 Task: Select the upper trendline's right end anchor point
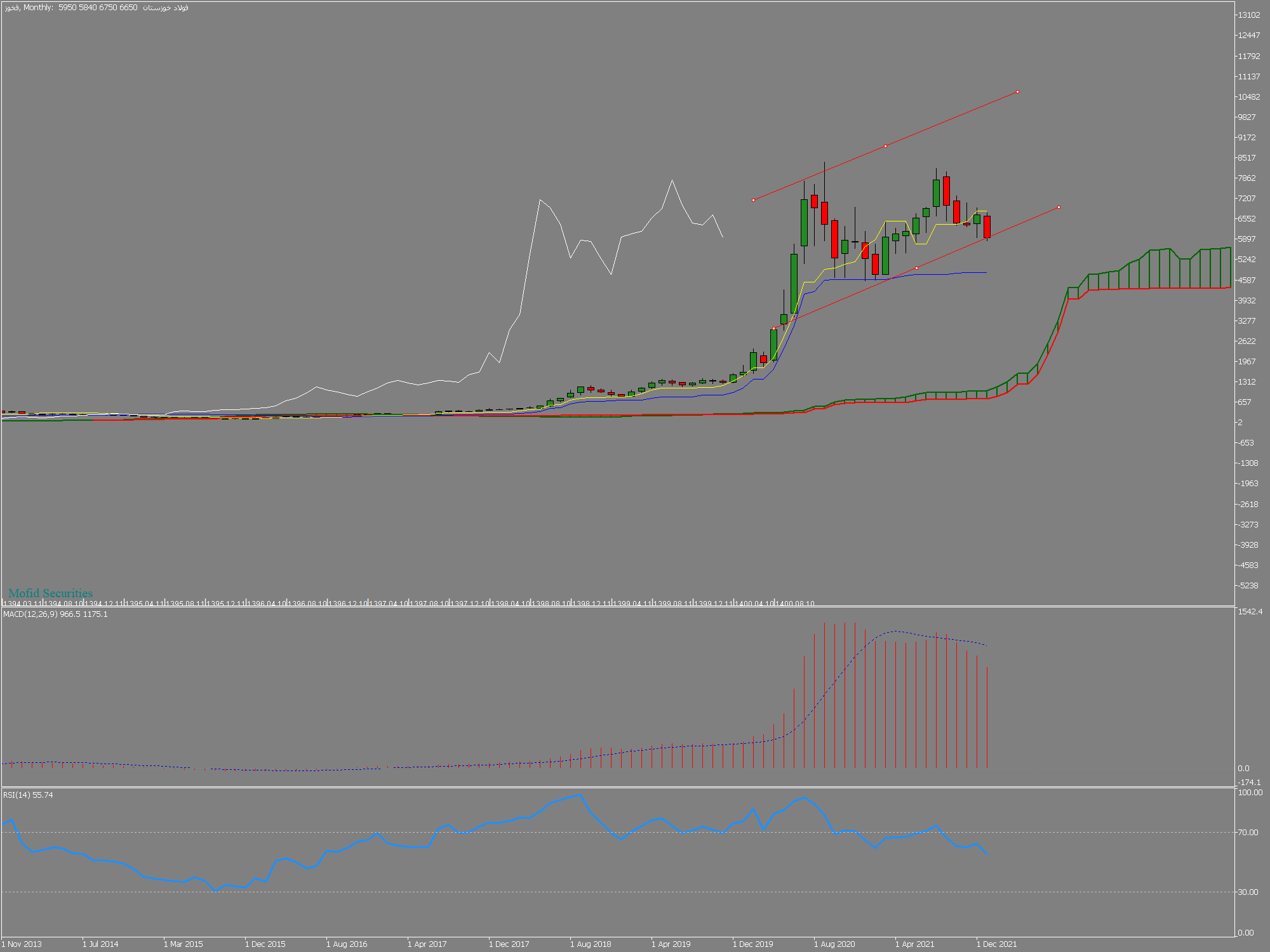click(1018, 92)
